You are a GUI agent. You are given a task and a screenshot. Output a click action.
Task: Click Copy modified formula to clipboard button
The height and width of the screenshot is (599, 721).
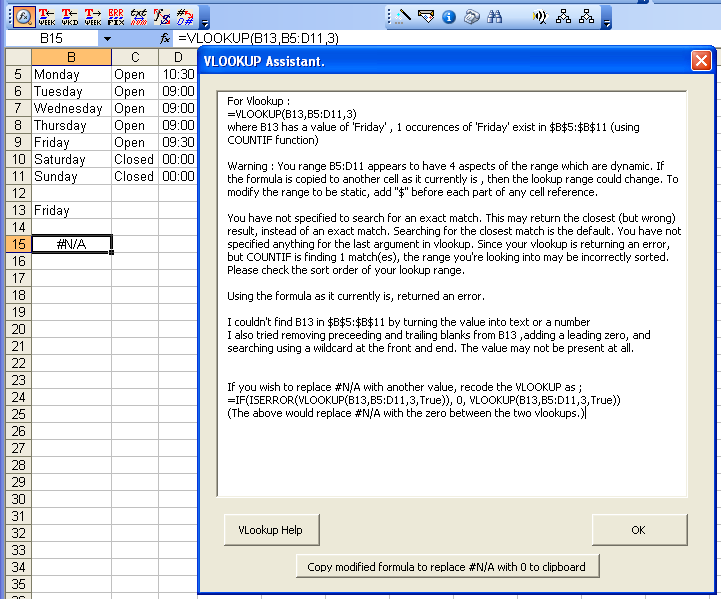tap(447, 566)
